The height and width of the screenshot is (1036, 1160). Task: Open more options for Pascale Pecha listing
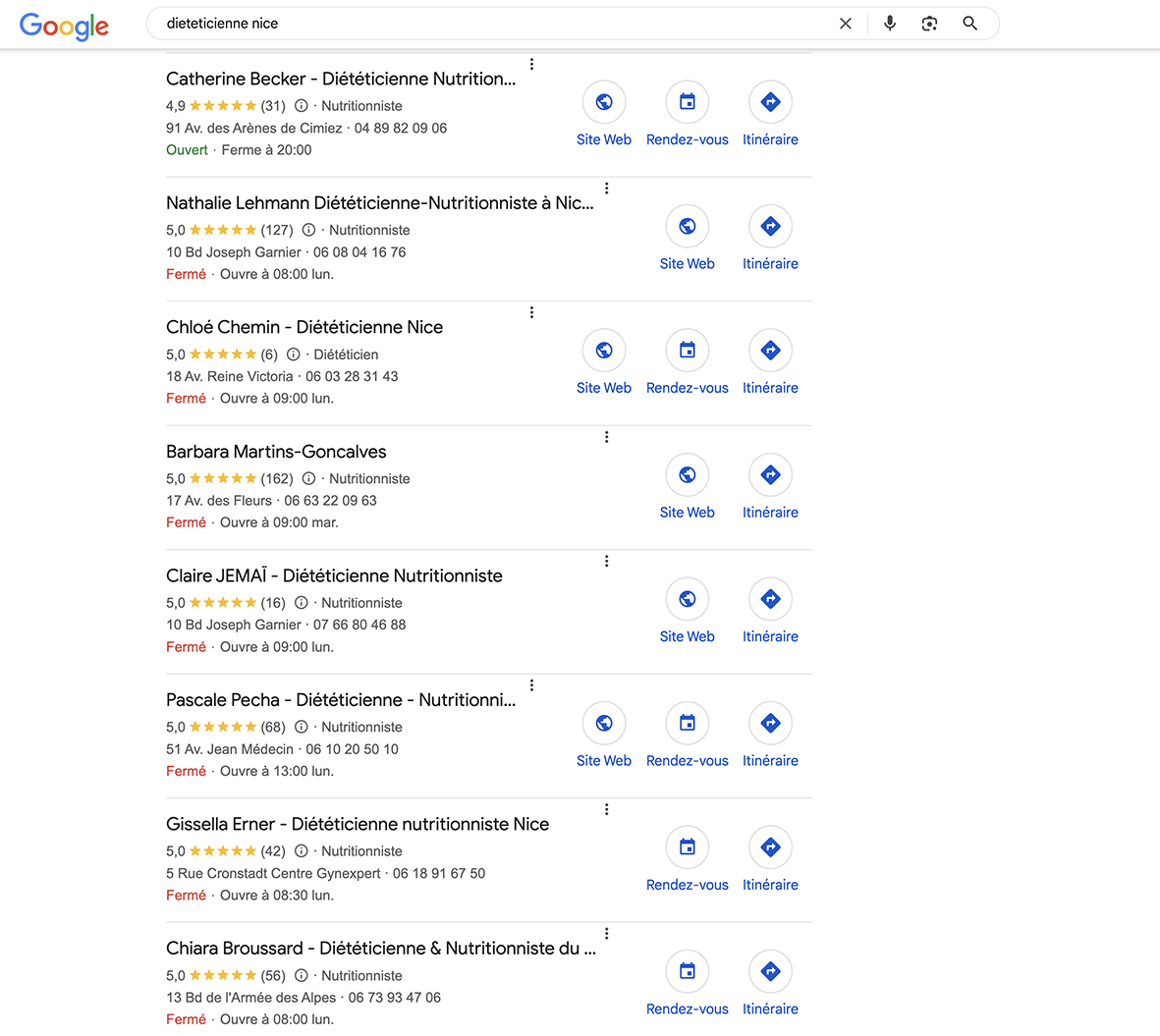click(x=531, y=685)
